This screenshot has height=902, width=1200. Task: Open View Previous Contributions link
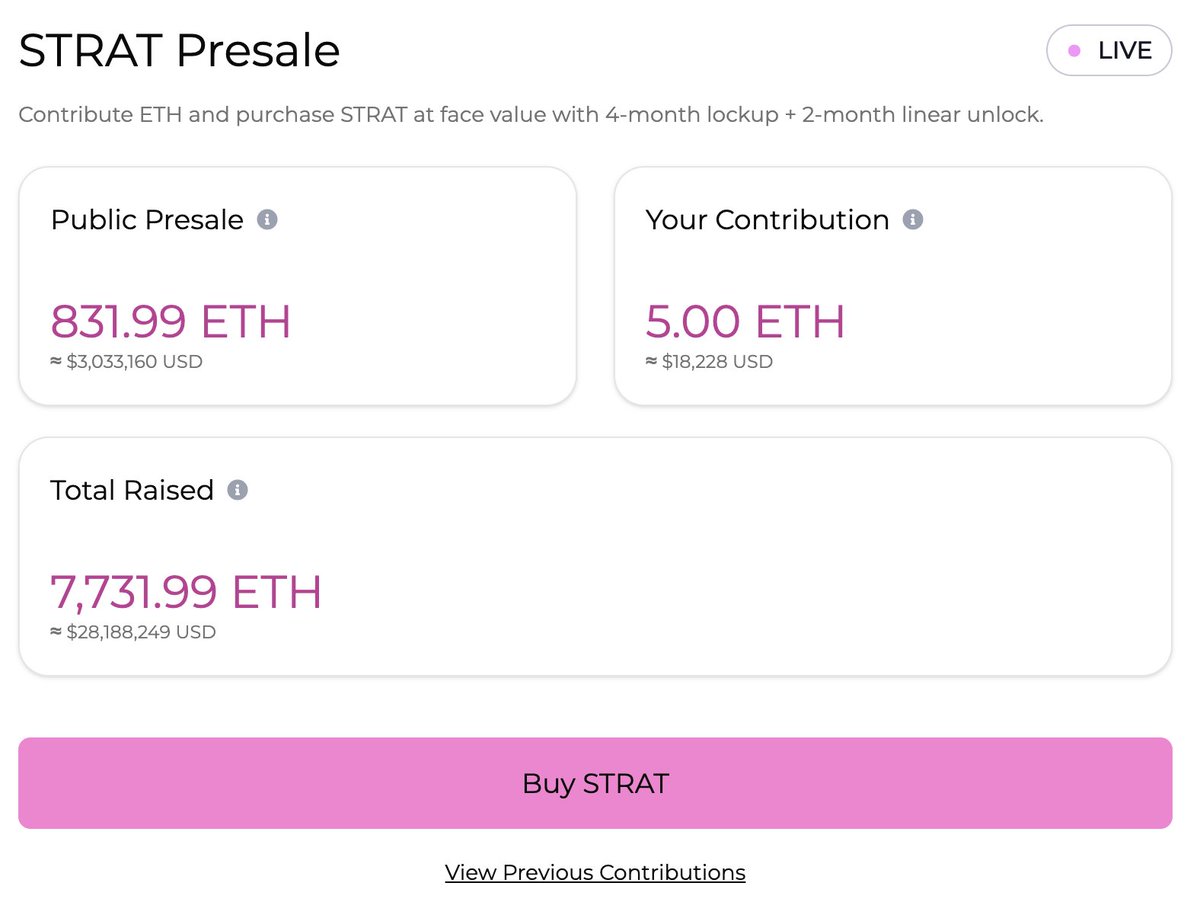[x=595, y=872]
